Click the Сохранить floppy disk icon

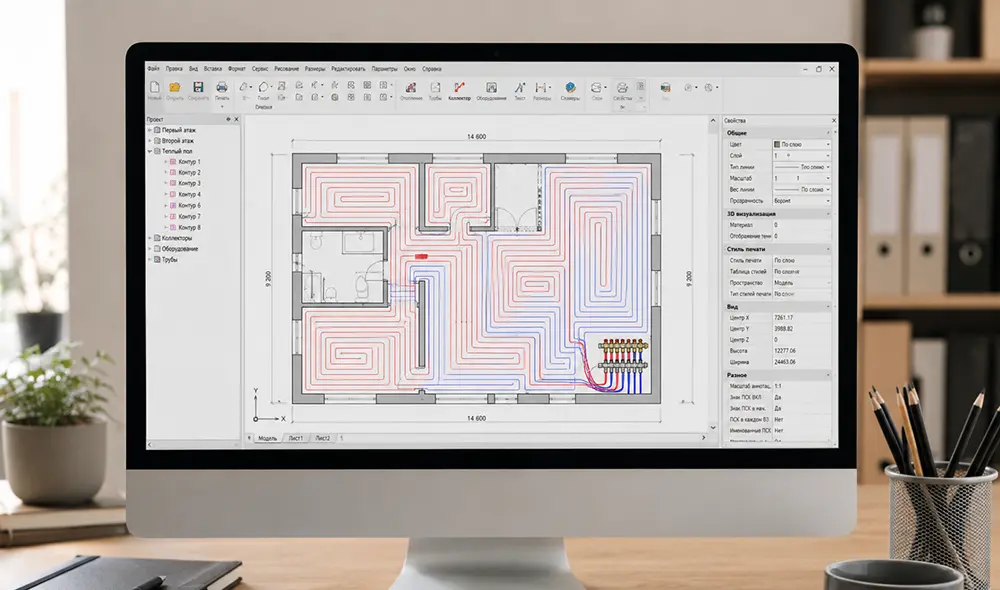pyautogui.click(x=198, y=91)
